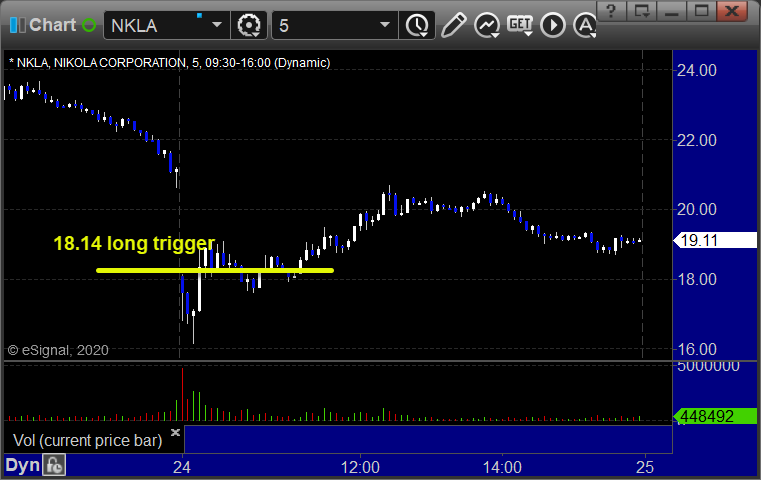
Task: Click the tallest red volume bar
Action: pos(182,394)
